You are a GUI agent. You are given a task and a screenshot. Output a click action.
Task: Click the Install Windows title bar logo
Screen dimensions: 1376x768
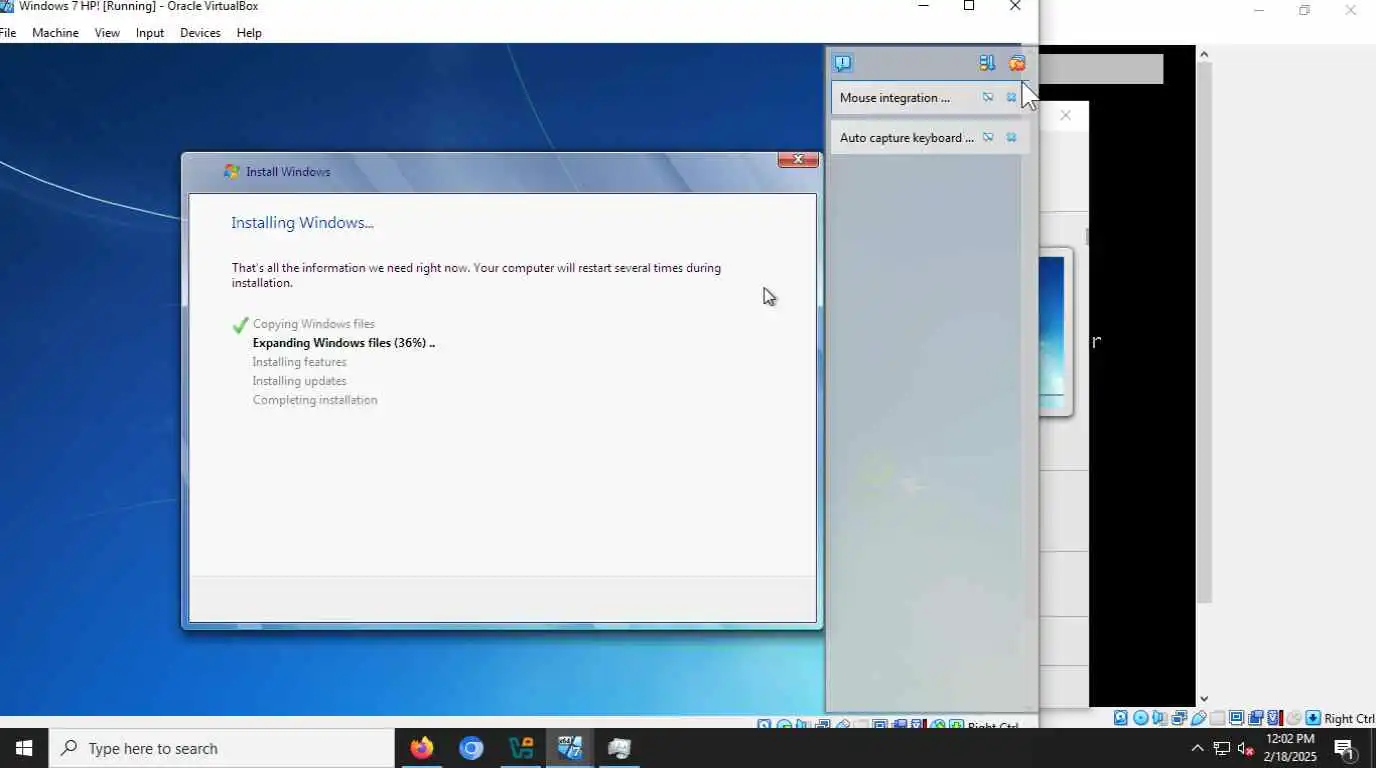[232, 171]
